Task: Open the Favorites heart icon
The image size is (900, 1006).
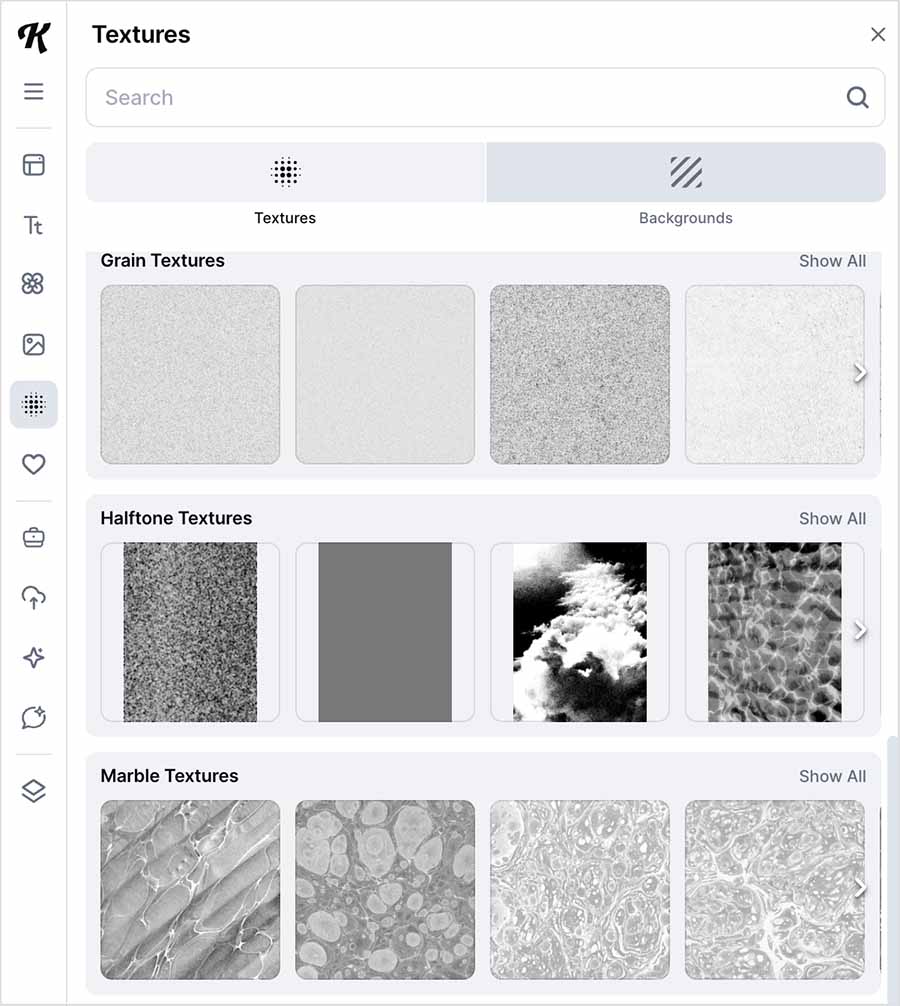Action: click(x=34, y=464)
